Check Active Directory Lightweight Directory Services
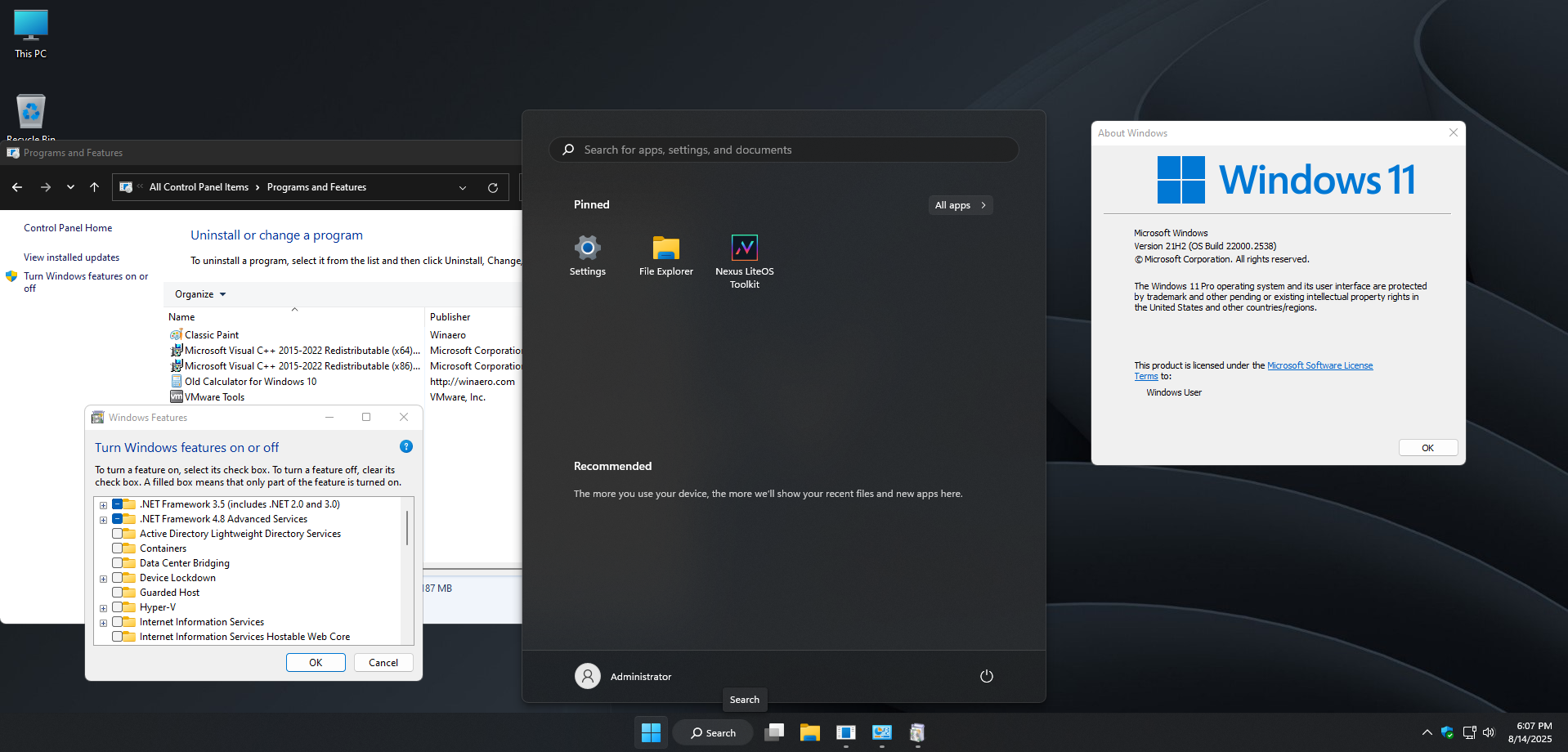1568x752 pixels. pos(117,534)
